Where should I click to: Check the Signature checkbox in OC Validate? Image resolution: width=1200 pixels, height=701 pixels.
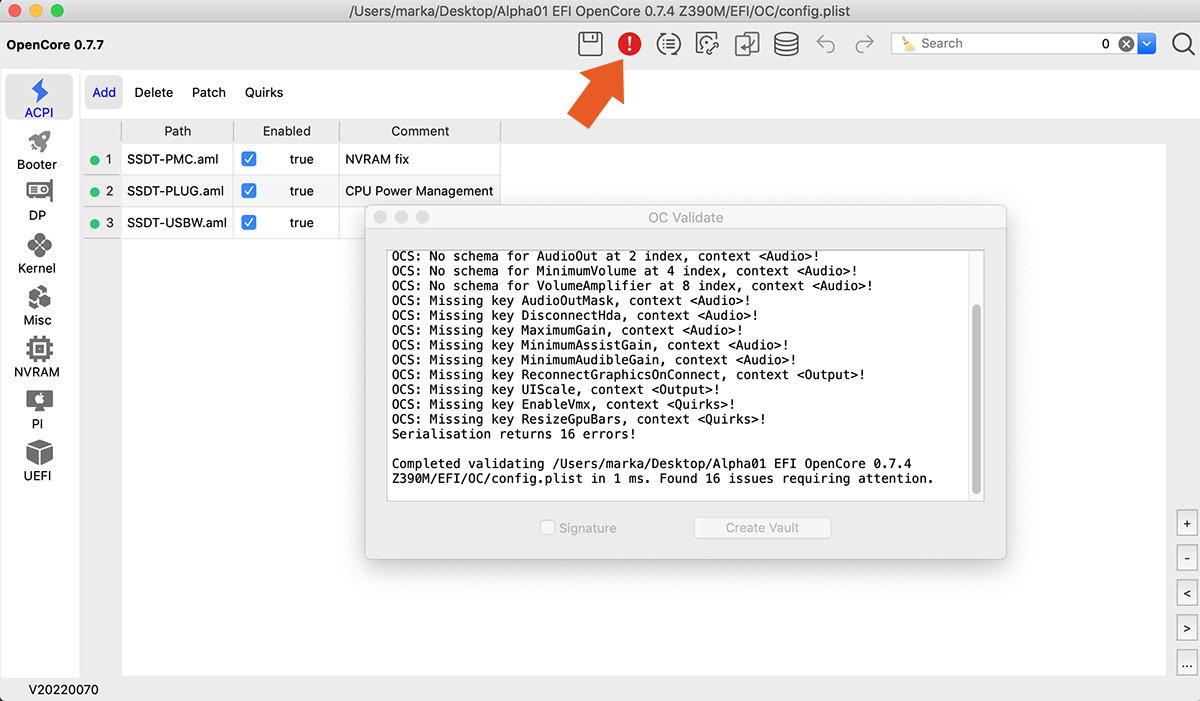547,527
